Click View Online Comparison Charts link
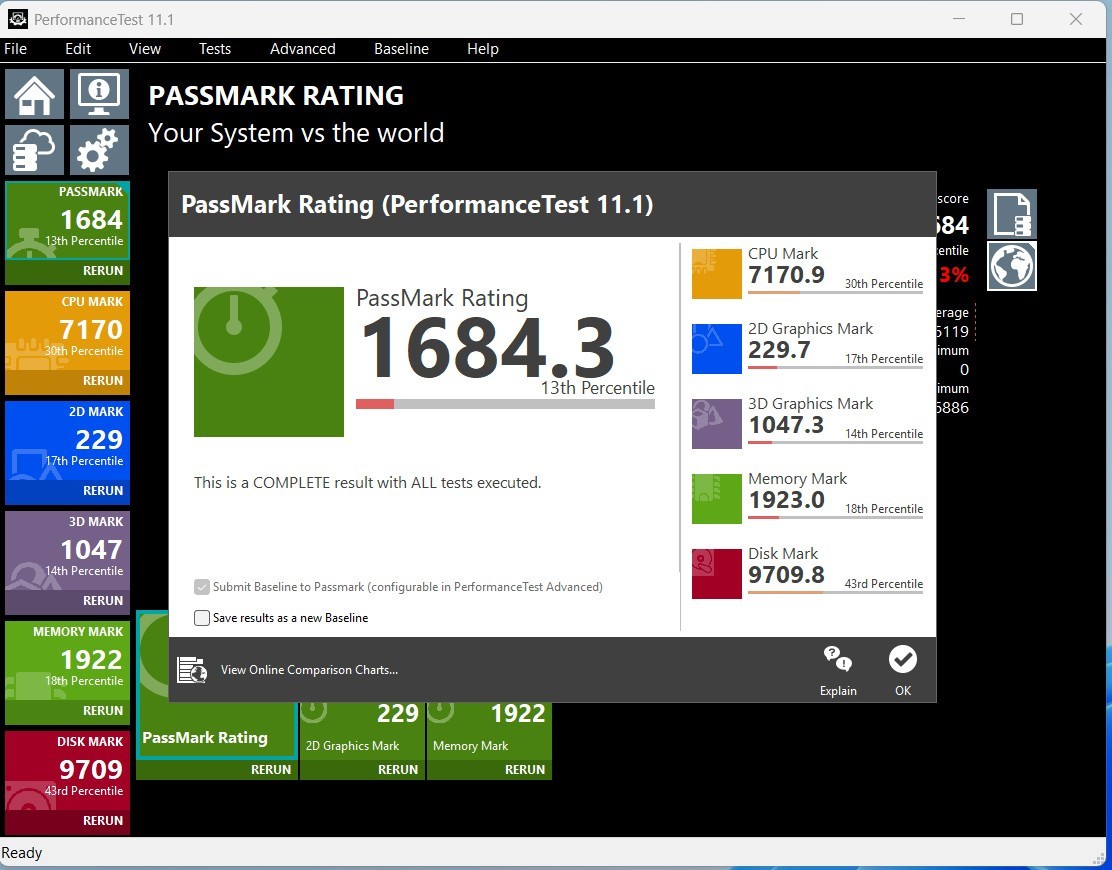 point(309,669)
